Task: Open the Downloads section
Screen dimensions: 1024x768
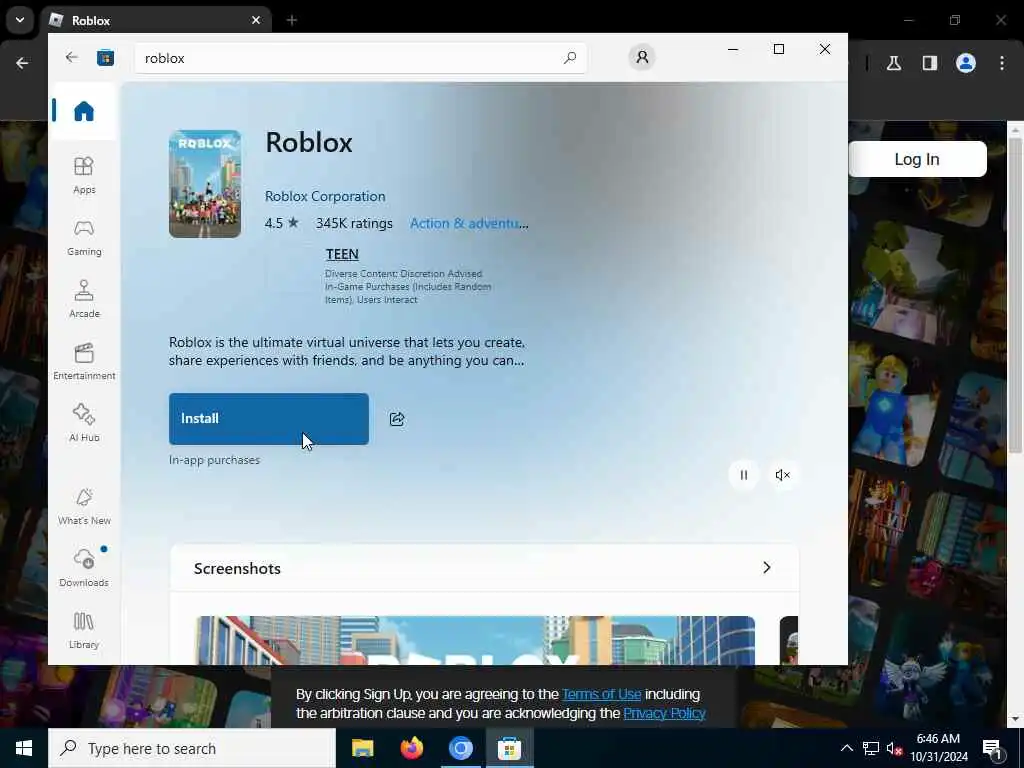Action: pyautogui.click(x=84, y=568)
